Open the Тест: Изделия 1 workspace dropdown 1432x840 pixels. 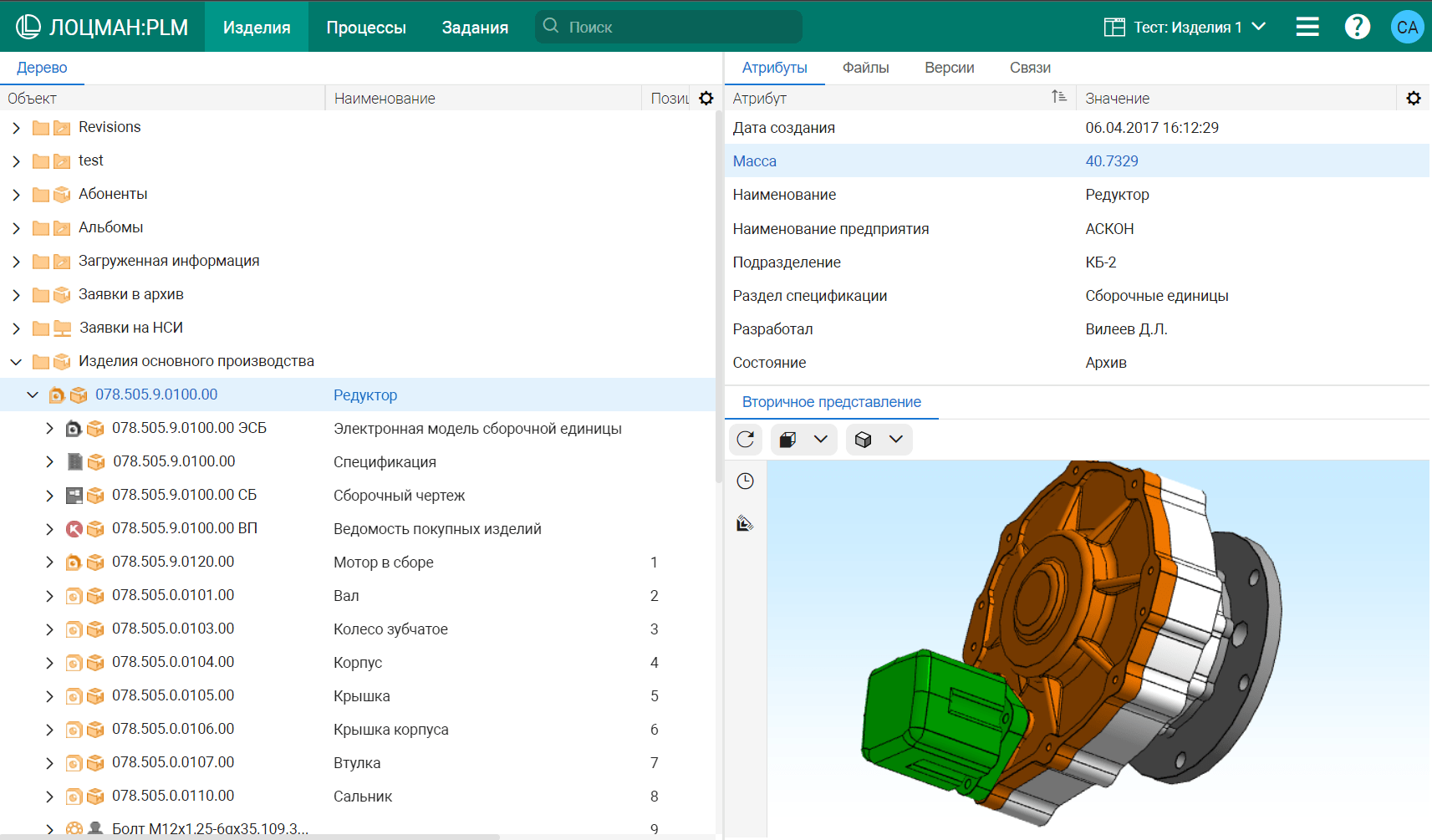(x=1185, y=27)
